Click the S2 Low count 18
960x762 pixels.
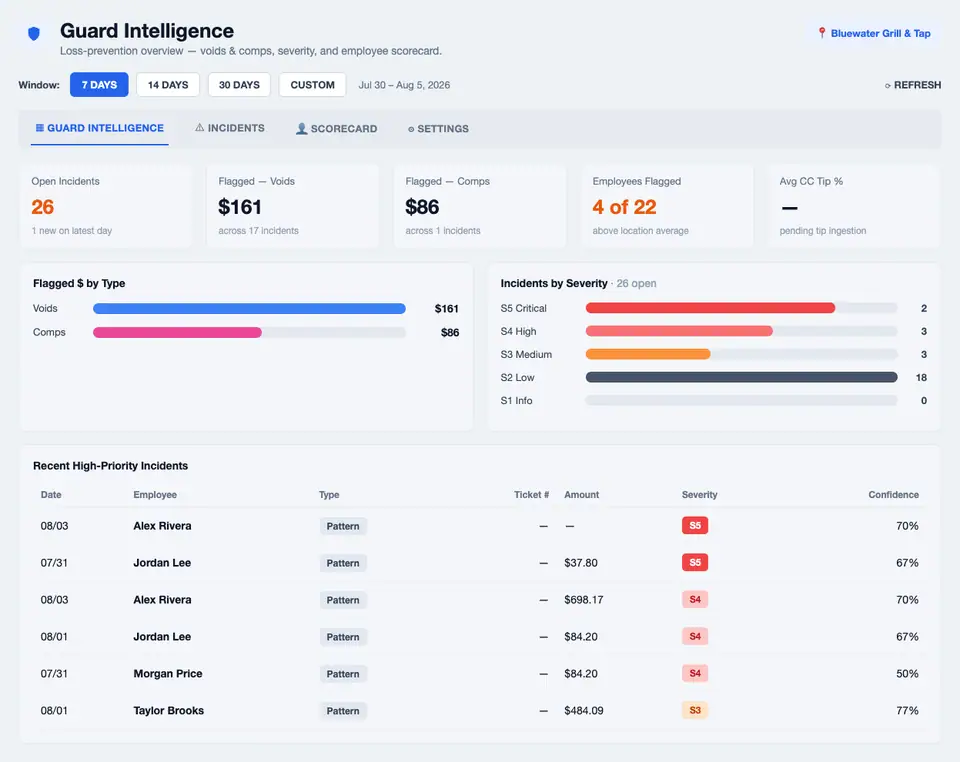tap(921, 378)
